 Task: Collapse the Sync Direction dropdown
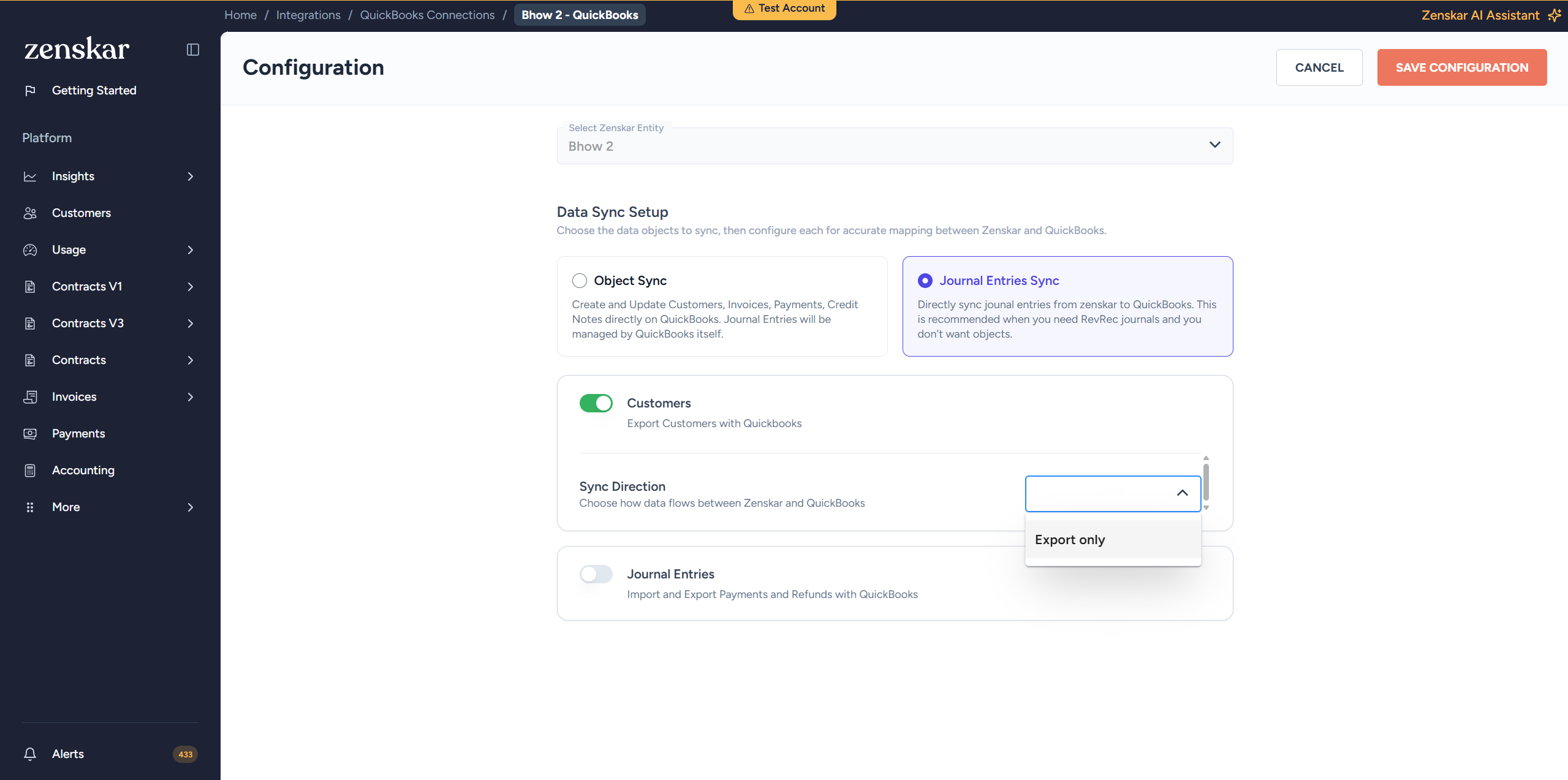(x=1182, y=493)
